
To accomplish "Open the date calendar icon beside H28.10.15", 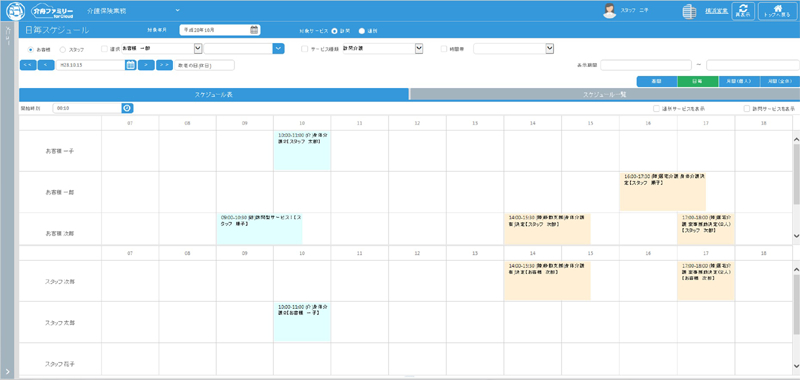I will point(131,65).
